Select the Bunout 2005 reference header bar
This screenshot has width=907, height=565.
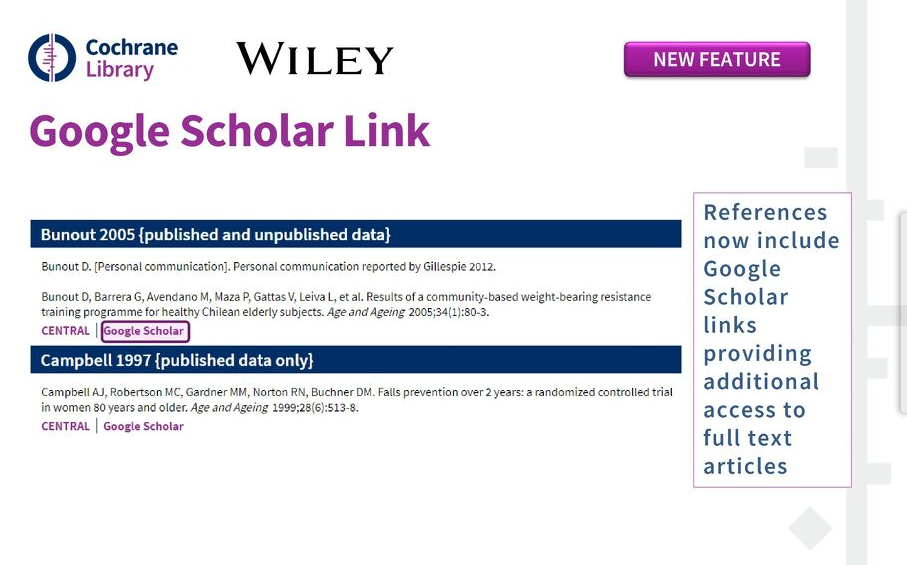coord(355,235)
